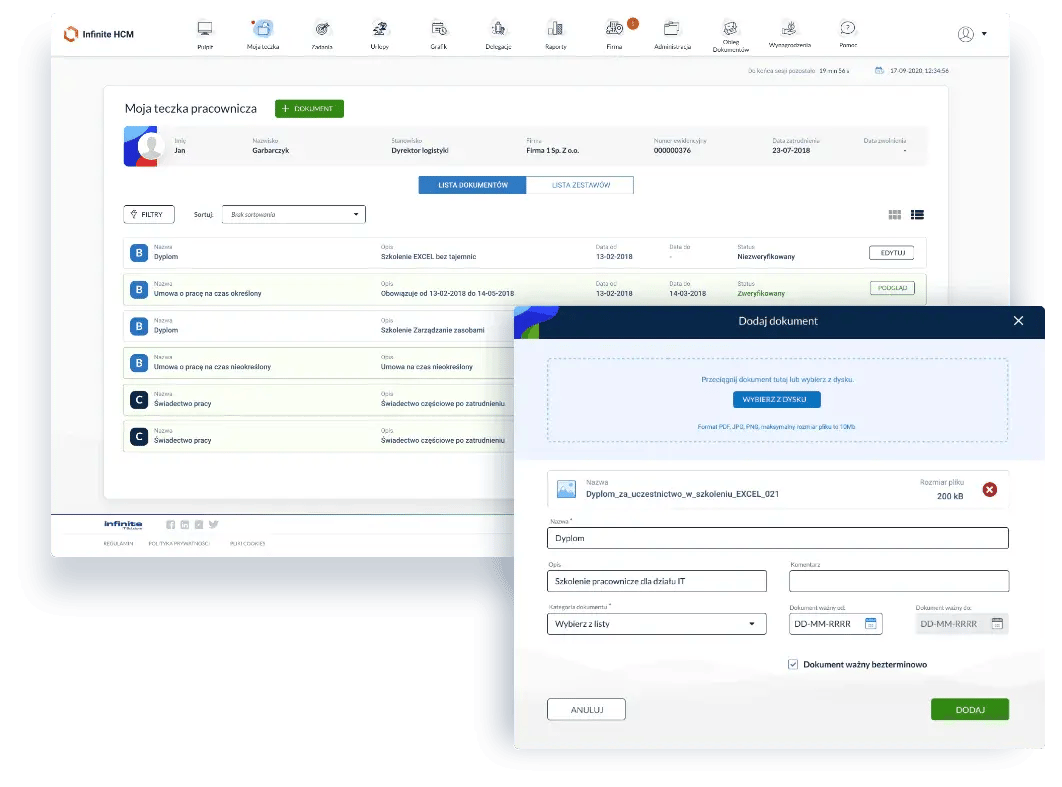
Task: Click the B badge of Szkolenie EXCEL row
Action: point(139,253)
